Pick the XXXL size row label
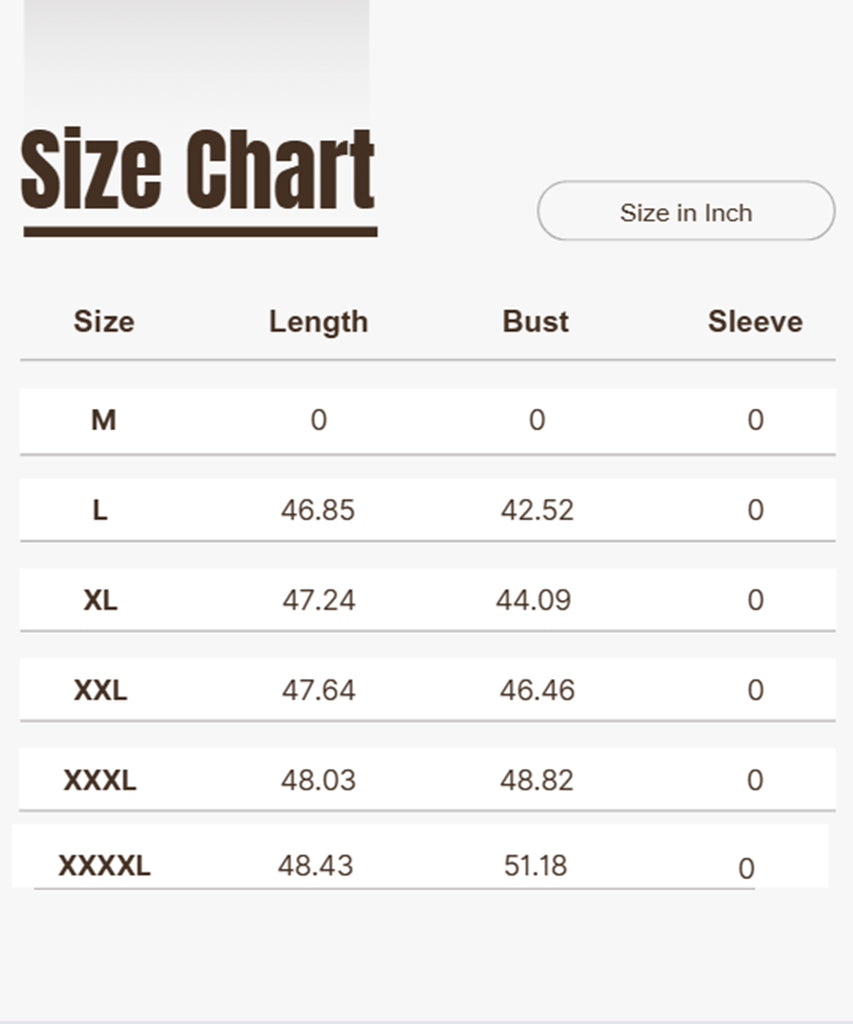The width and height of the screenshot is (853, 1024). 100,780
